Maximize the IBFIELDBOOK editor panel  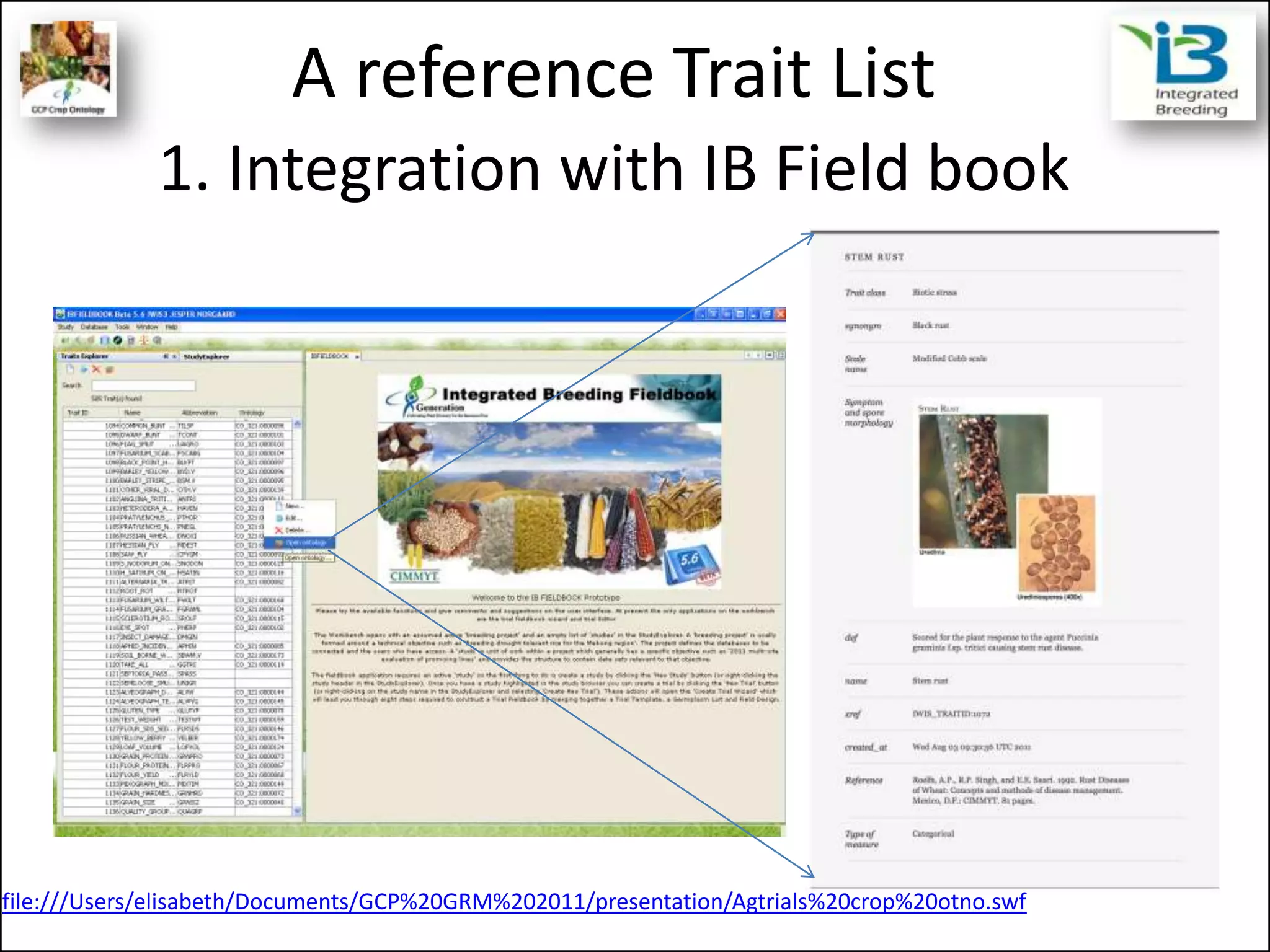[780, 355]
